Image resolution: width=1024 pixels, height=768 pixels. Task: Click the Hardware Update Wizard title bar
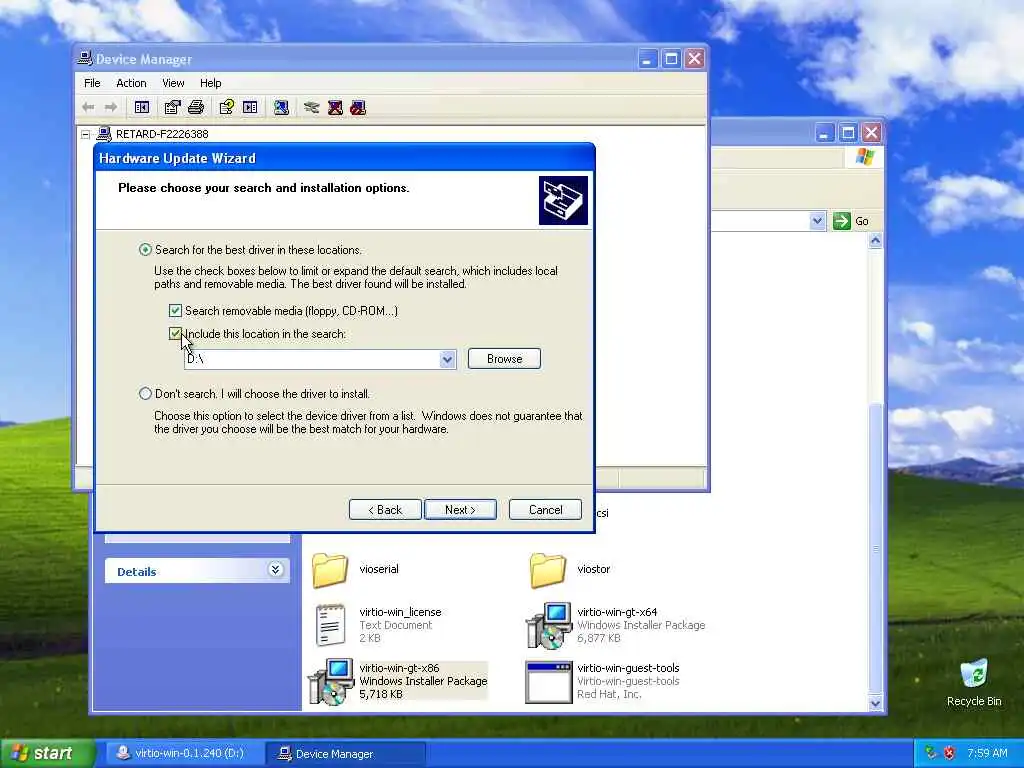point(345,158)
